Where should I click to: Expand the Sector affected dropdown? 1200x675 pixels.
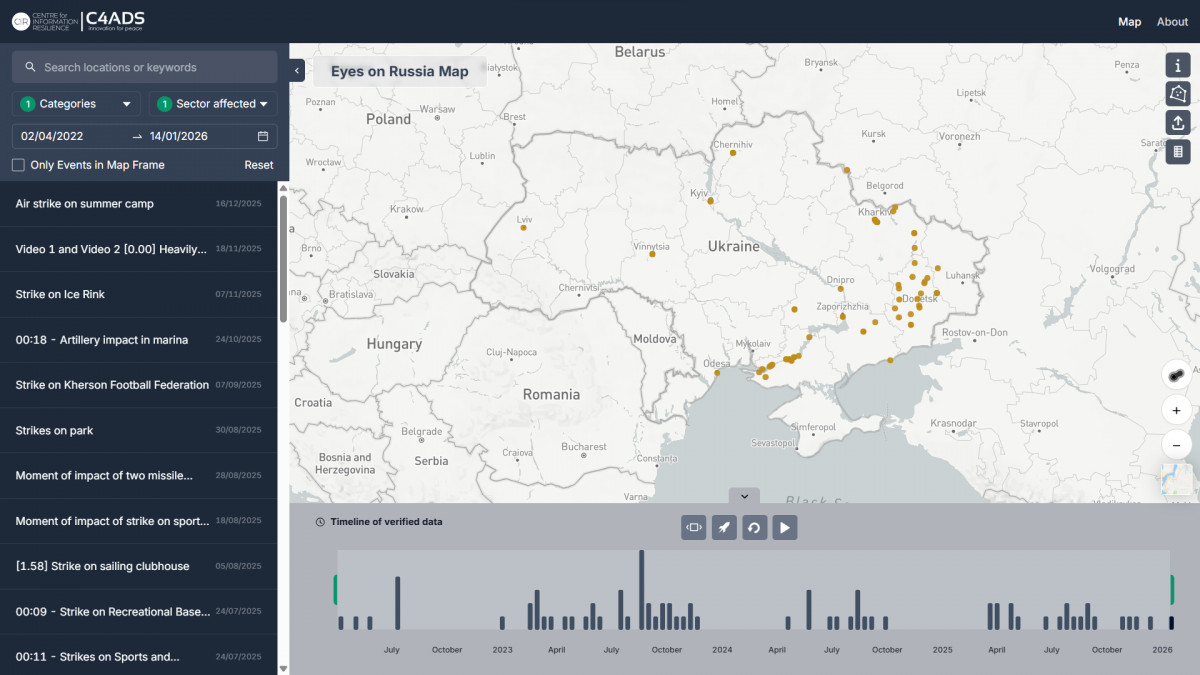tap(213, 104)
